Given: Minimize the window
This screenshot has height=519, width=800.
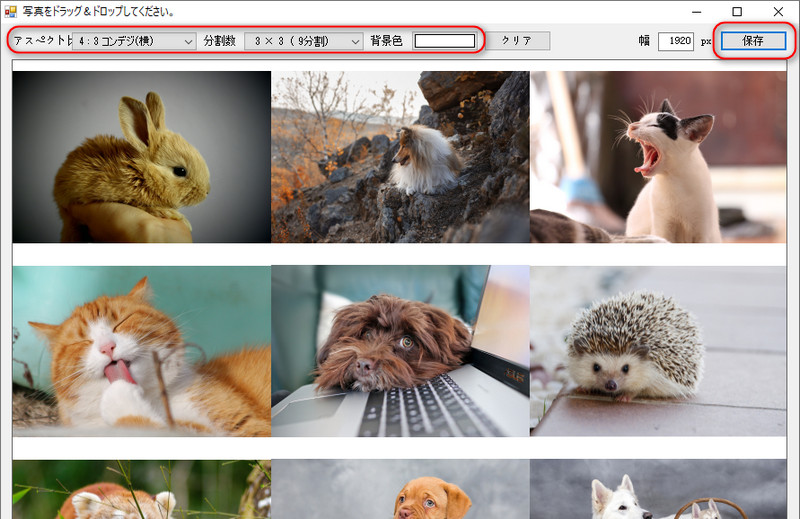Looking at the screenshot, I should (696, 11).
